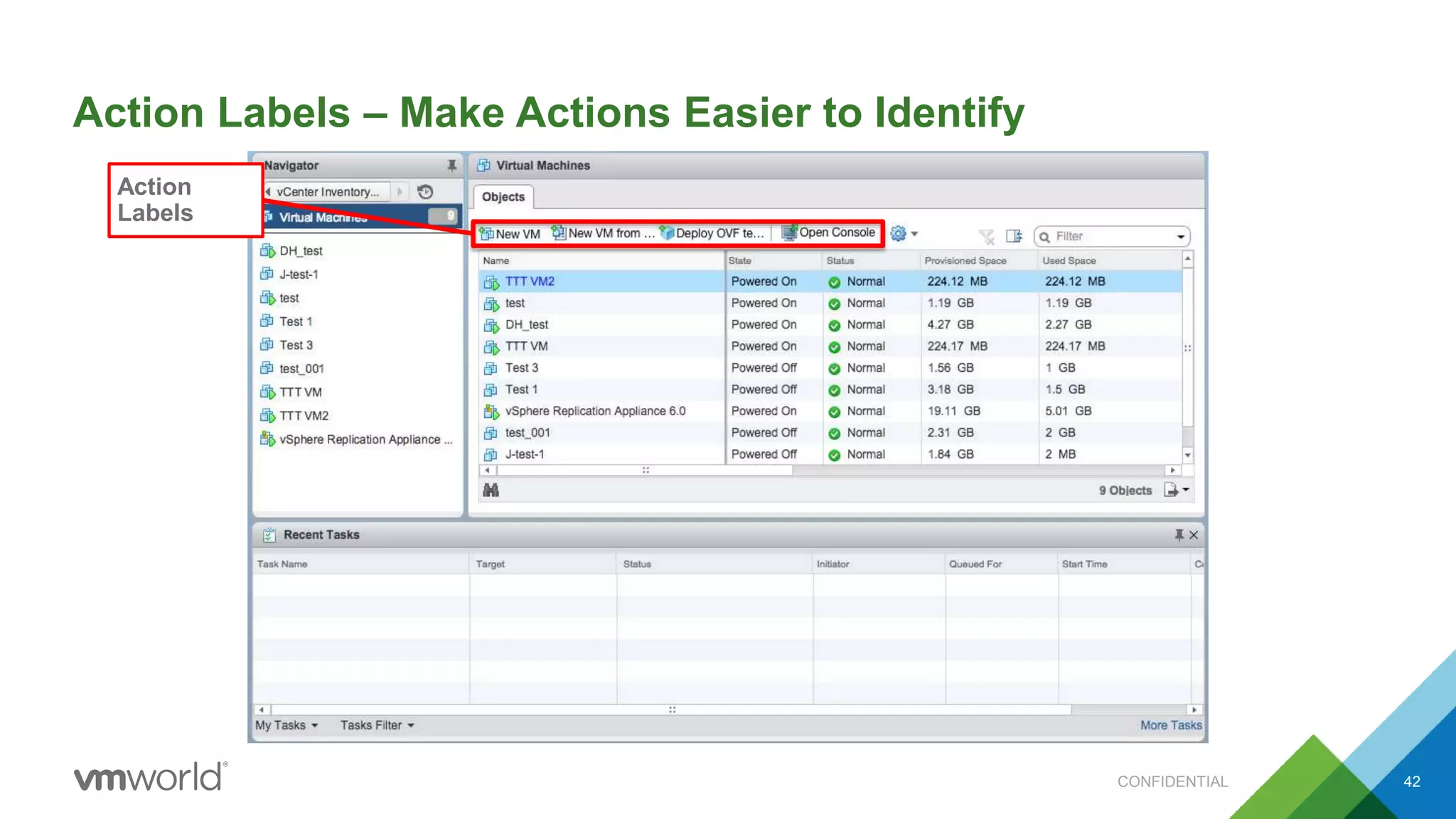1456x819 pixels.
Task: Open the navigation history clock icon
Action: coord(425,192)
